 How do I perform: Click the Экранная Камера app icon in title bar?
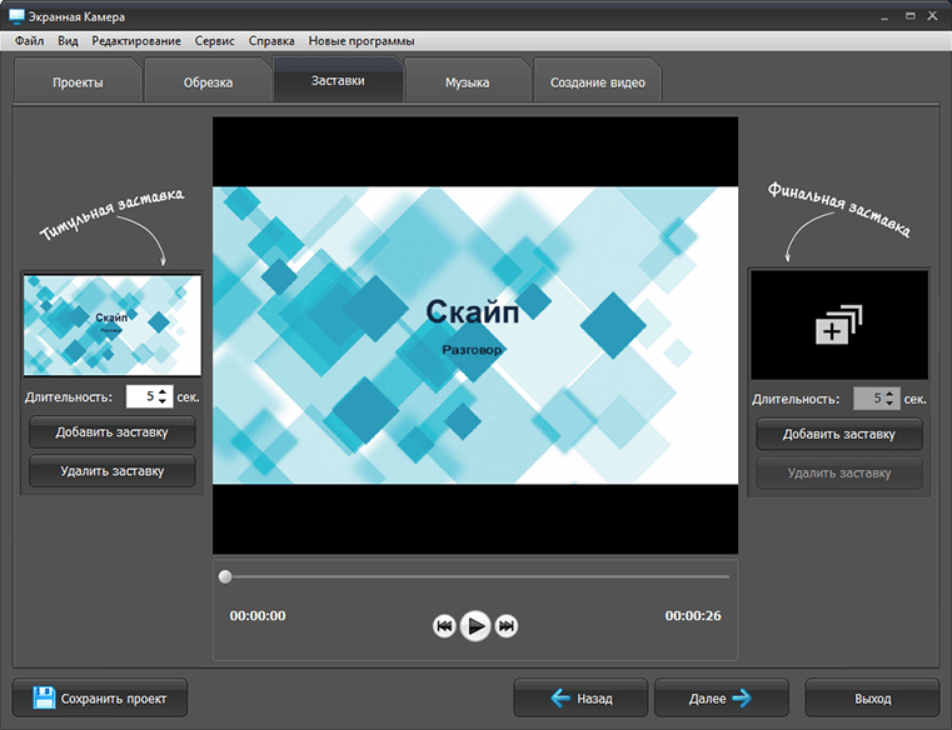coord(16,17)
